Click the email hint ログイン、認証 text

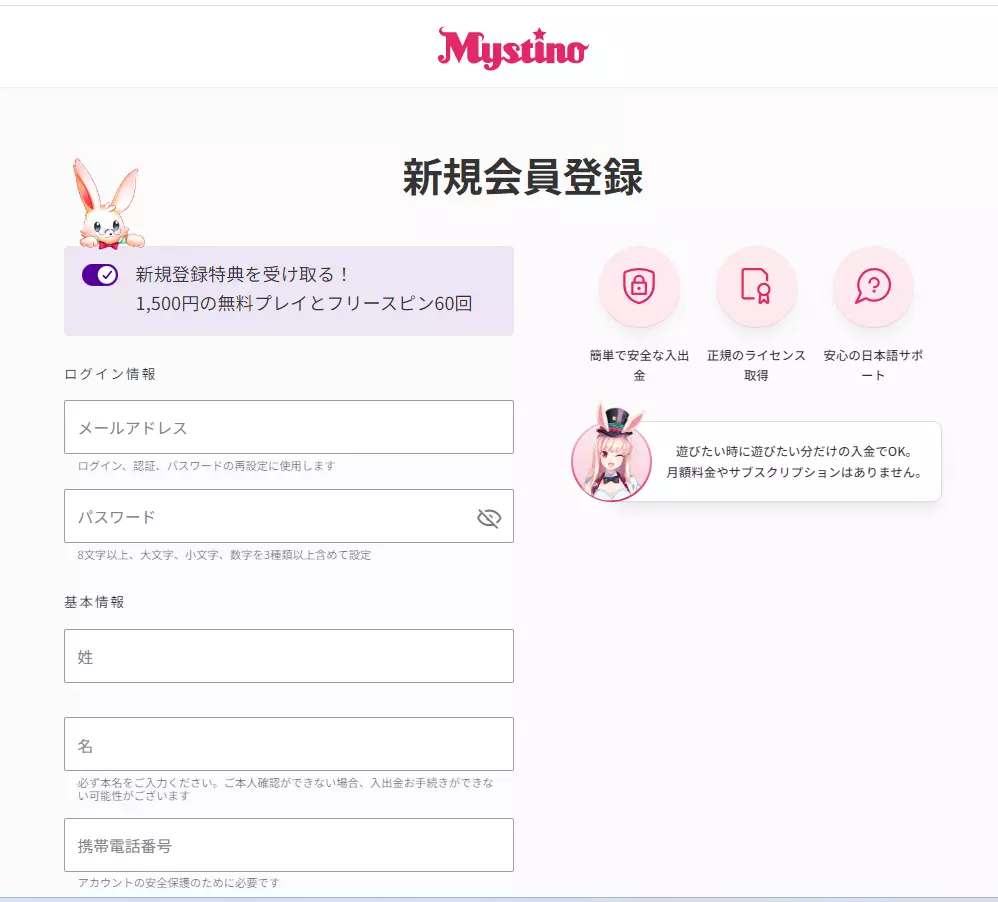[206, 466]
